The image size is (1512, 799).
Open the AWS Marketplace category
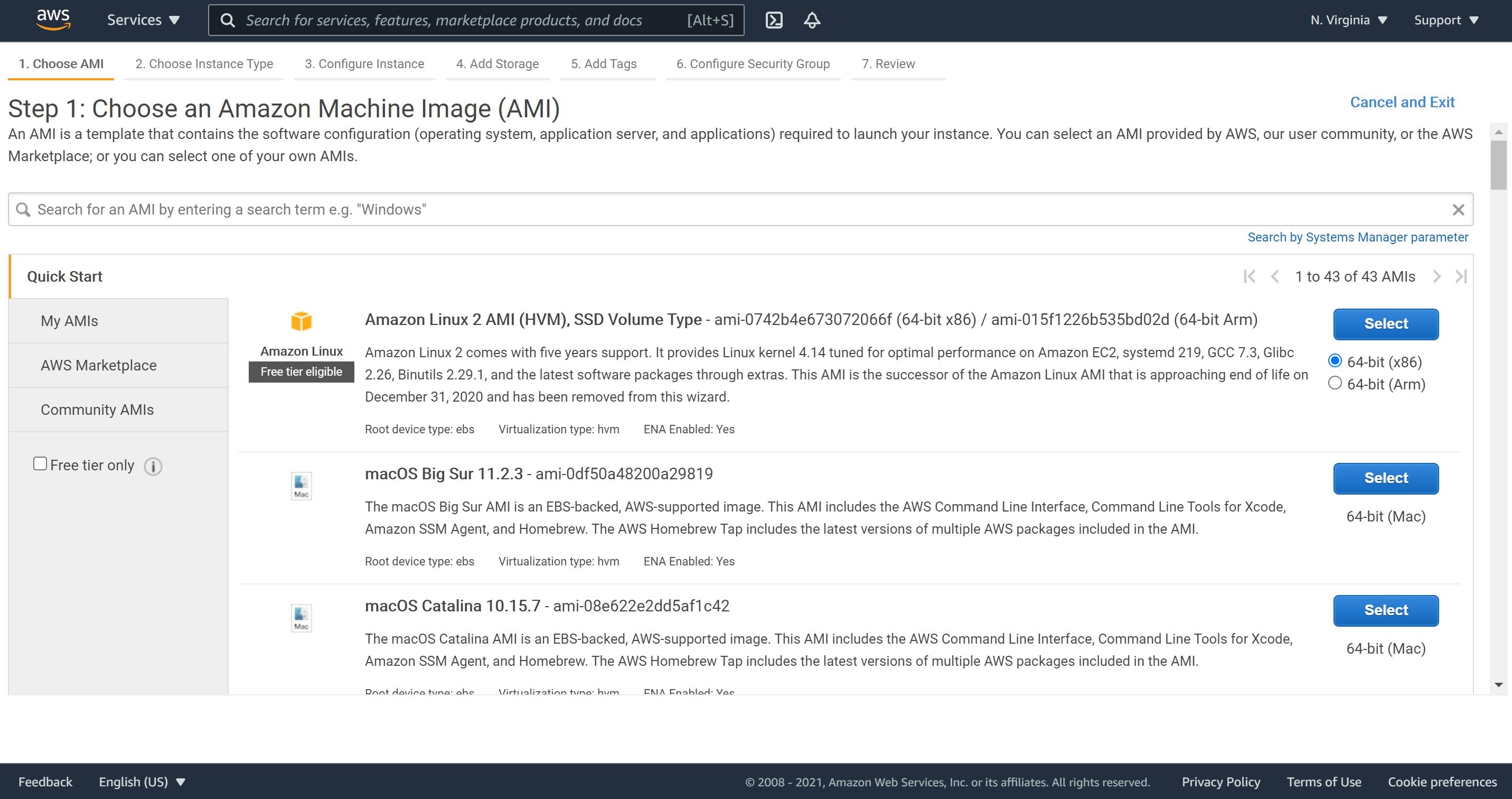click(x=119, y=365)
